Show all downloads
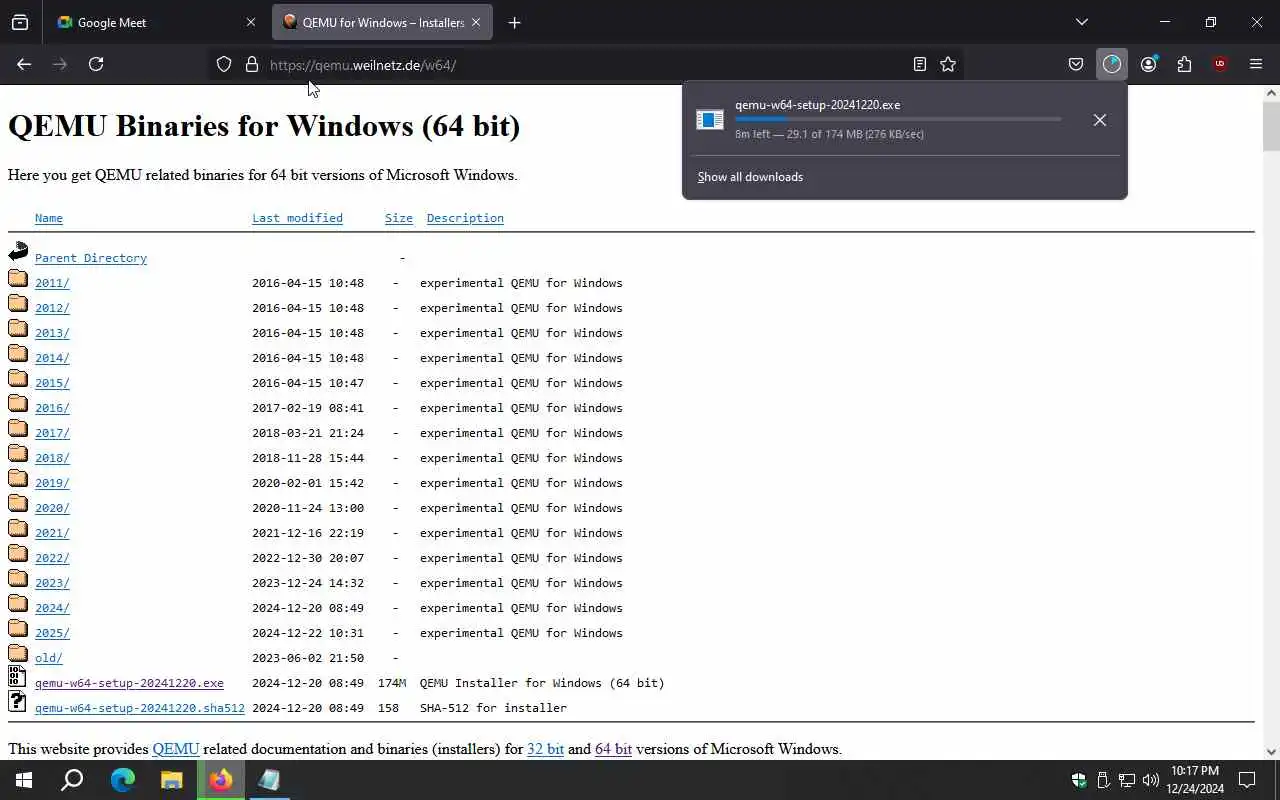1280x800 pixels. click(x=750, y=177)
